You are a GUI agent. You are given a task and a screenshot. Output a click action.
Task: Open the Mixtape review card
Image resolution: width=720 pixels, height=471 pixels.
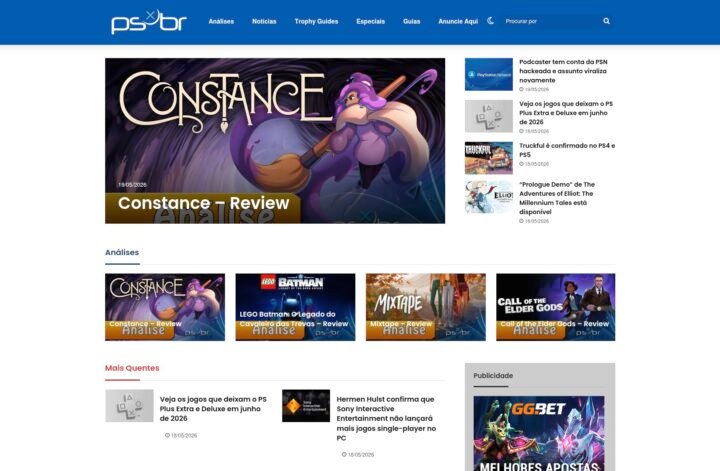pos(426,307)
